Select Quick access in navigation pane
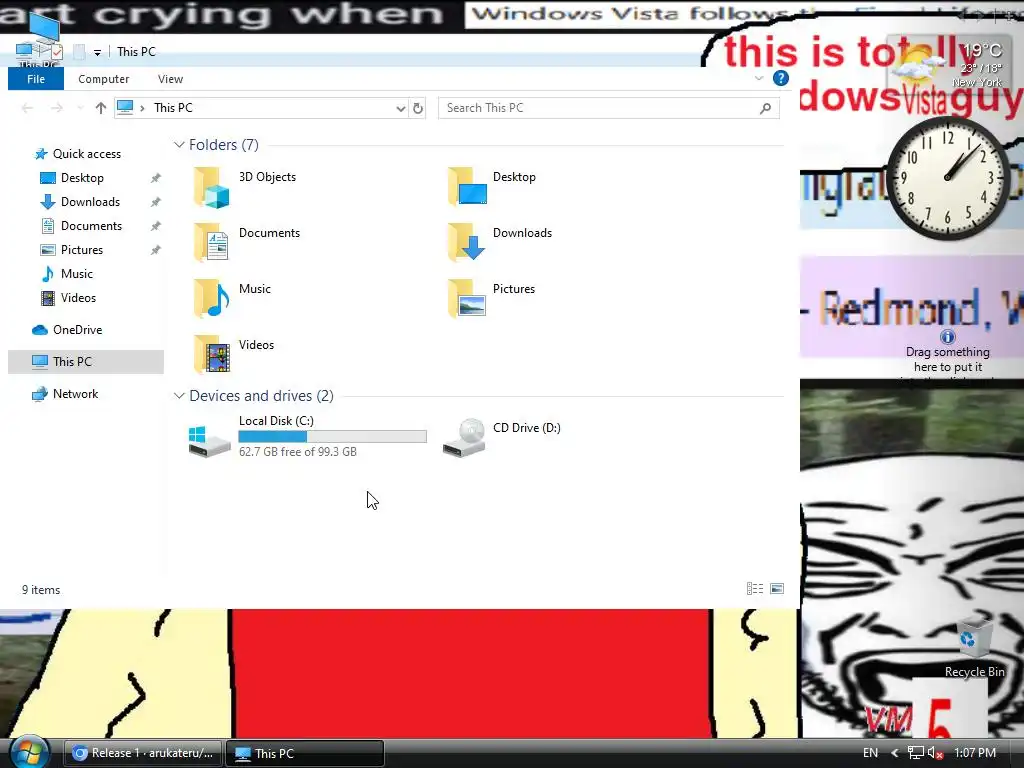 [86, 154]
